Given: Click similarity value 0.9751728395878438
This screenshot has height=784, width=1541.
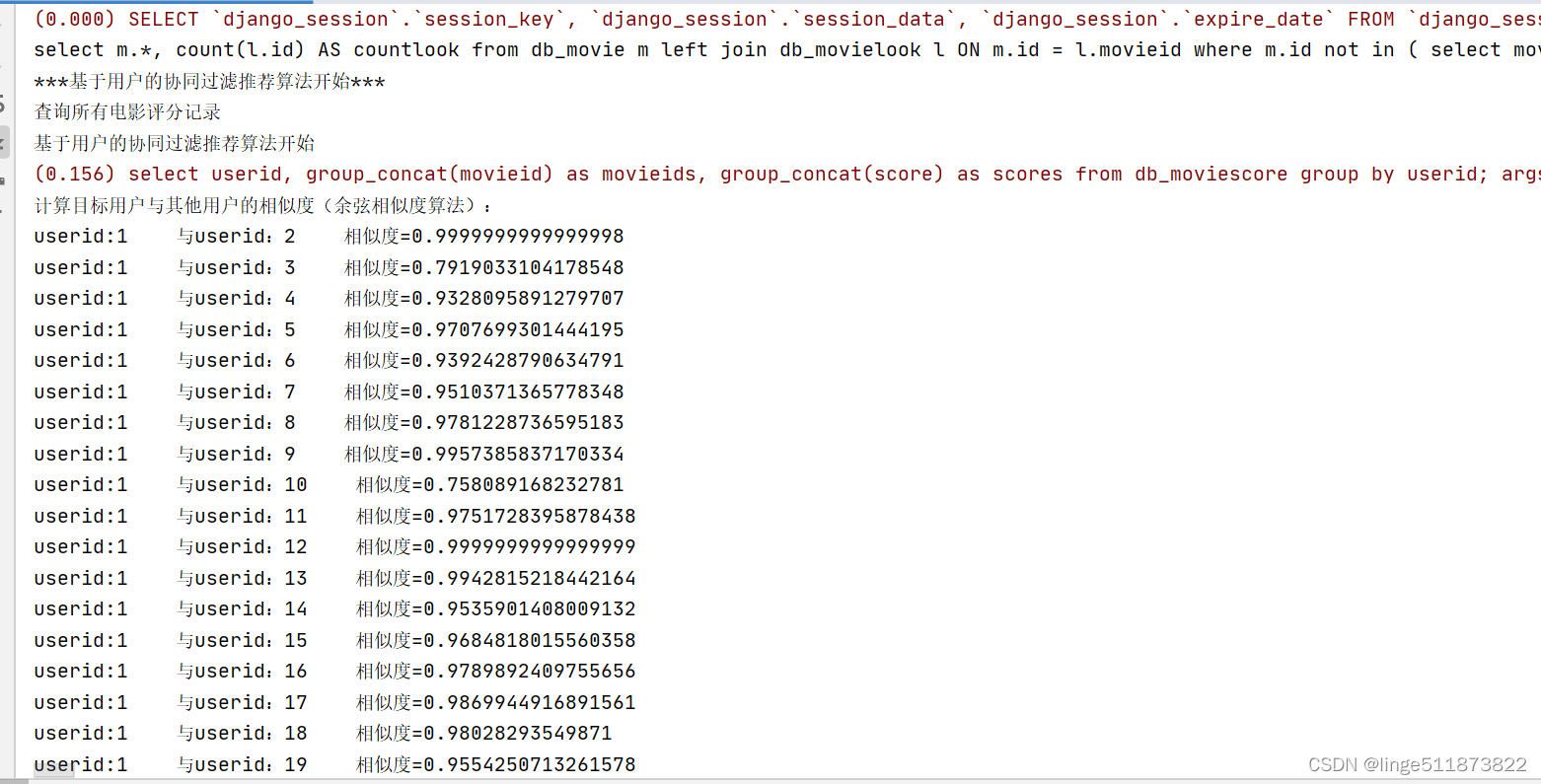Looking at the screenshot, I should coord(530,516).
